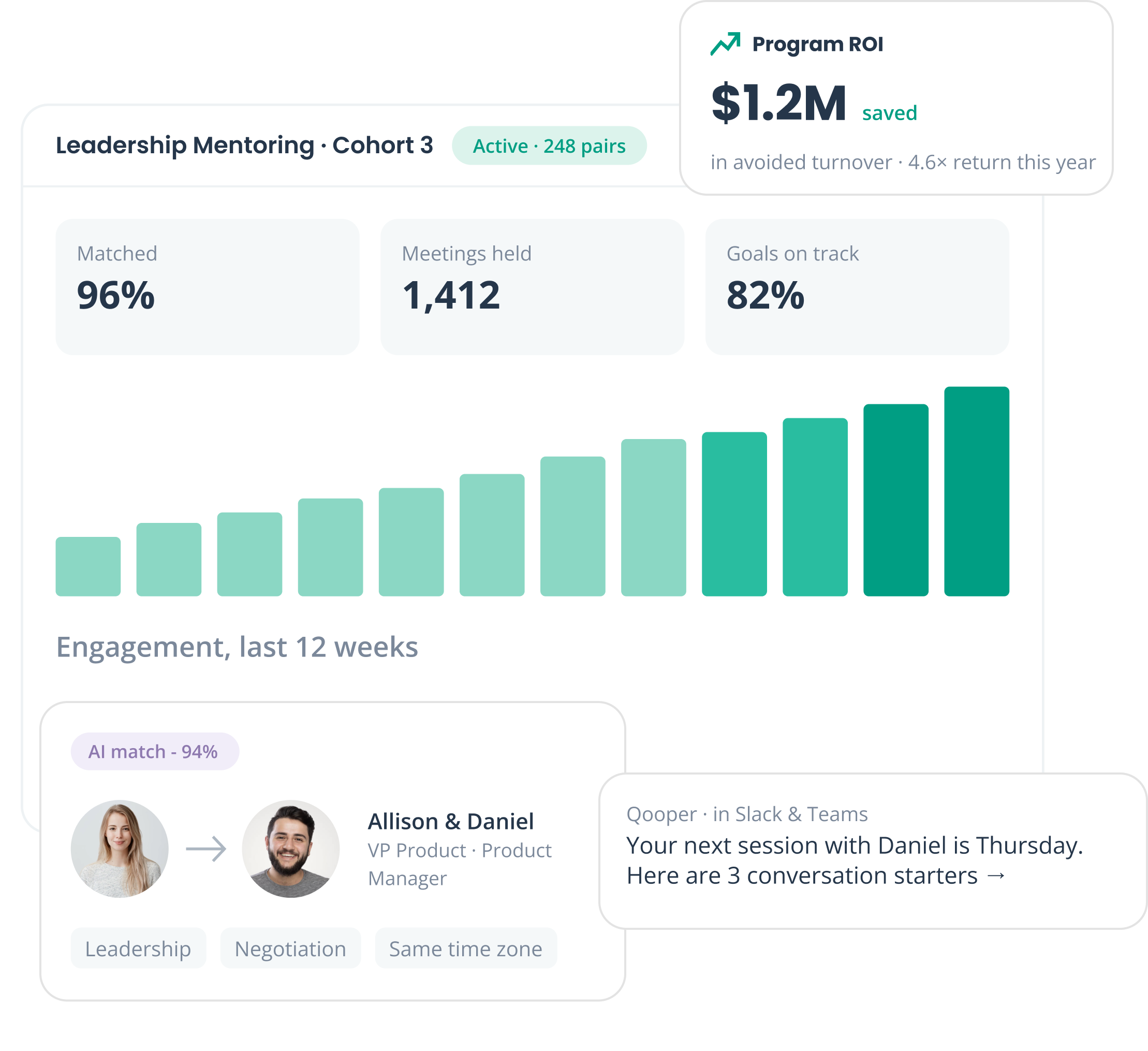Screen dimensions: 1148x1051
Task: Click 'Qooper · in Slack & Teams' header
Action: (x=747, y=814)
